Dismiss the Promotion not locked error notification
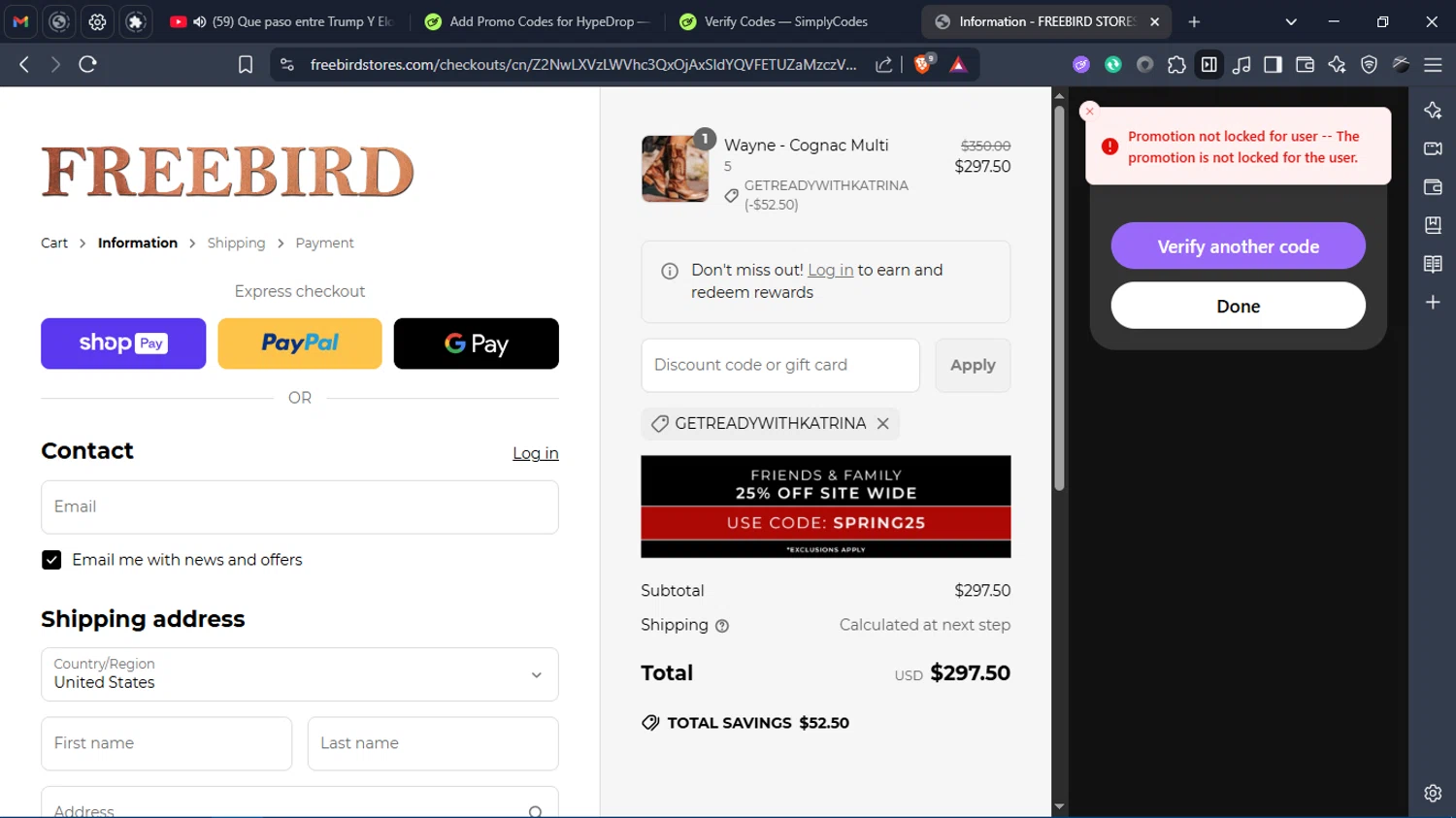1456x818 pixels. coord(1089,112)
